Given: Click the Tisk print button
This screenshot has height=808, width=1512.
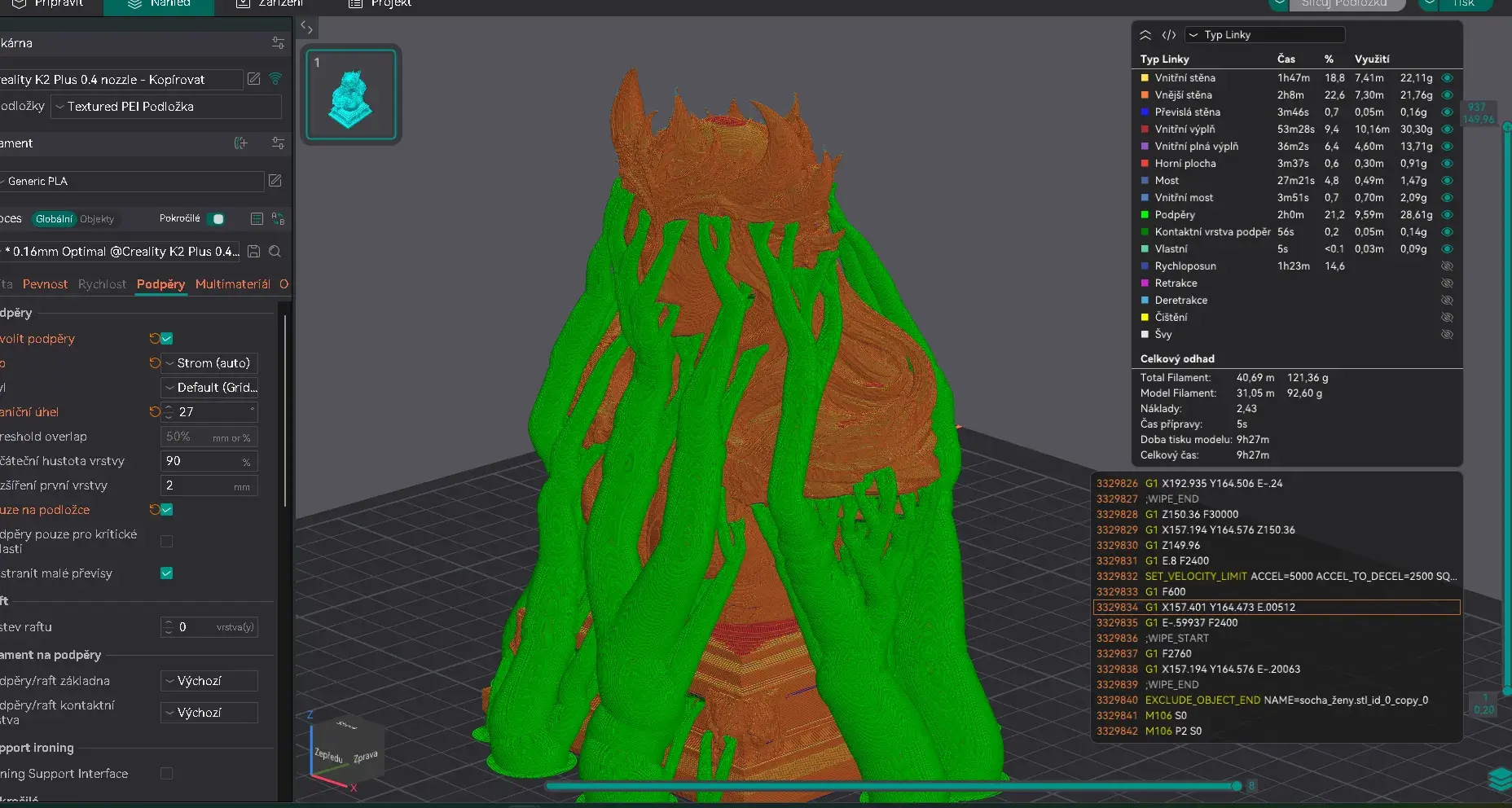Looking at the screenshot, I should click(1464, 4).
